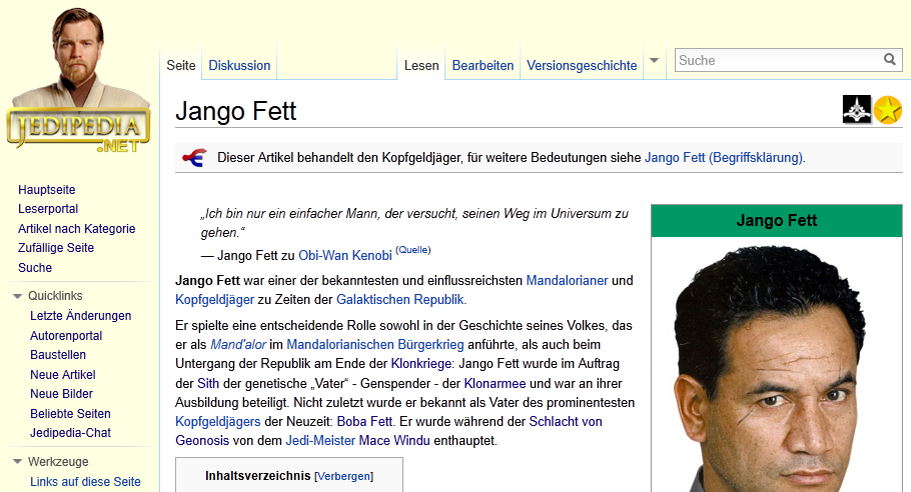
Task: Load a Zufällige Seite
Action: [56, 248]
